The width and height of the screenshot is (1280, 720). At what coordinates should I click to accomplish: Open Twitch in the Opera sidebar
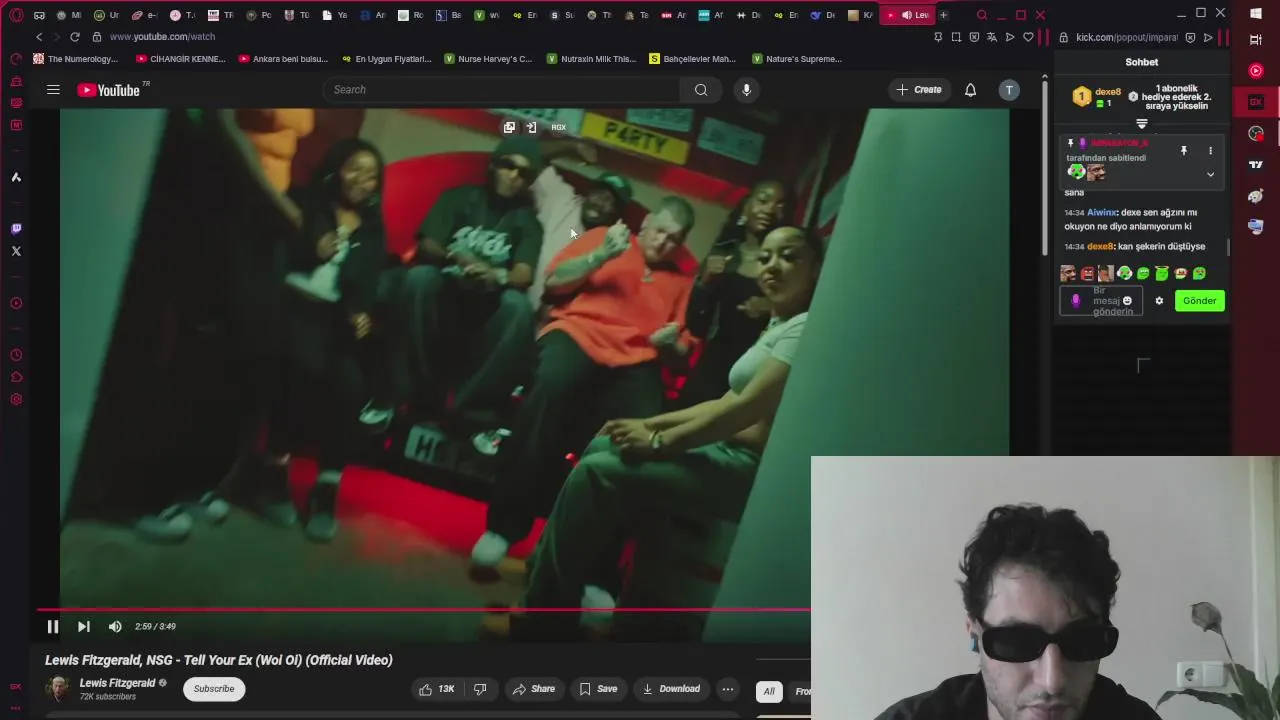(x=16, y=229)
